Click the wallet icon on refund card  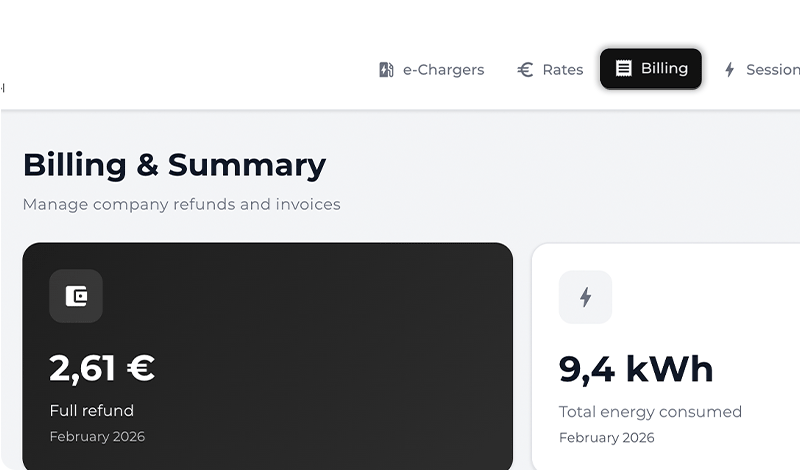(x=76, y=296)
